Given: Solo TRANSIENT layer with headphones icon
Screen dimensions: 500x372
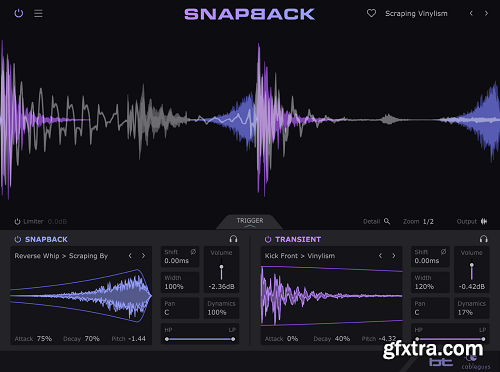Looking at the screenshot, I should (483, 239).
